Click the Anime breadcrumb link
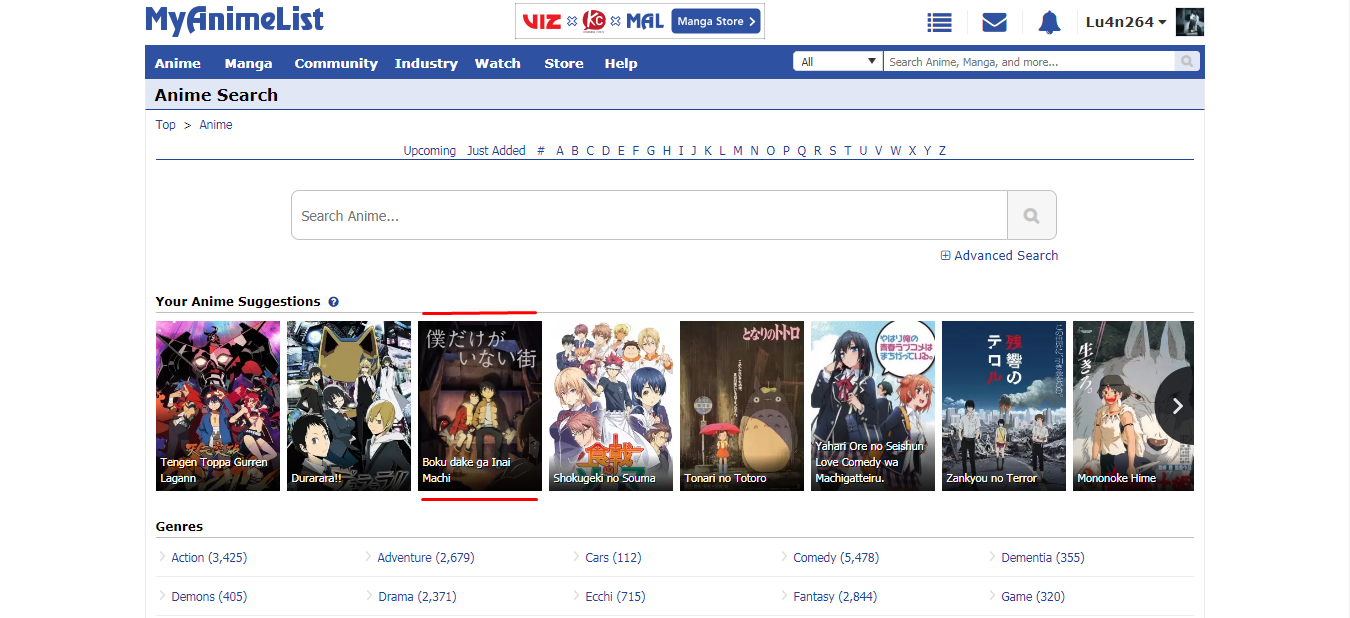Image resolution: width=1350 pixels, height=618 pixels. pos(216,125)
